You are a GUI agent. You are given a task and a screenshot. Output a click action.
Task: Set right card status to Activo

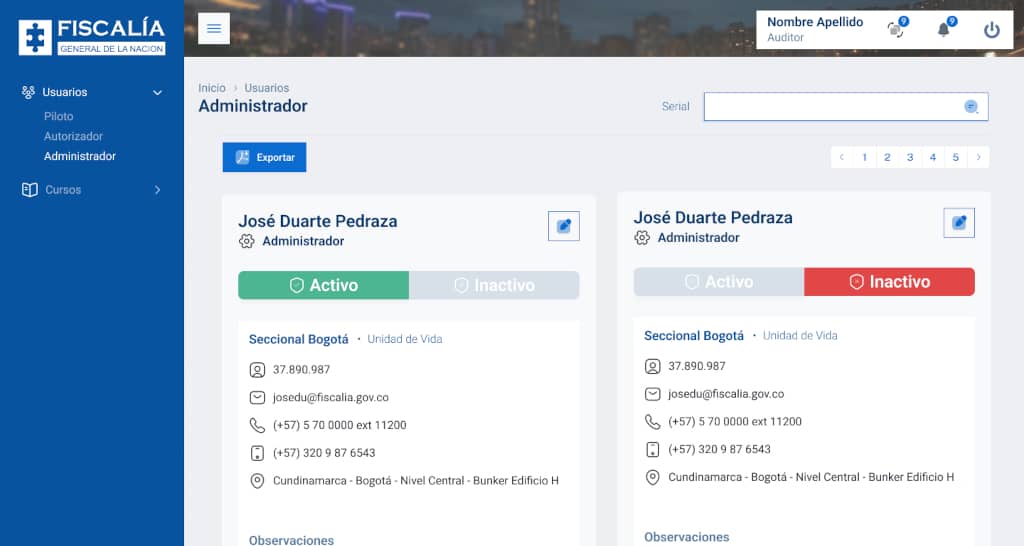point(718,282)
